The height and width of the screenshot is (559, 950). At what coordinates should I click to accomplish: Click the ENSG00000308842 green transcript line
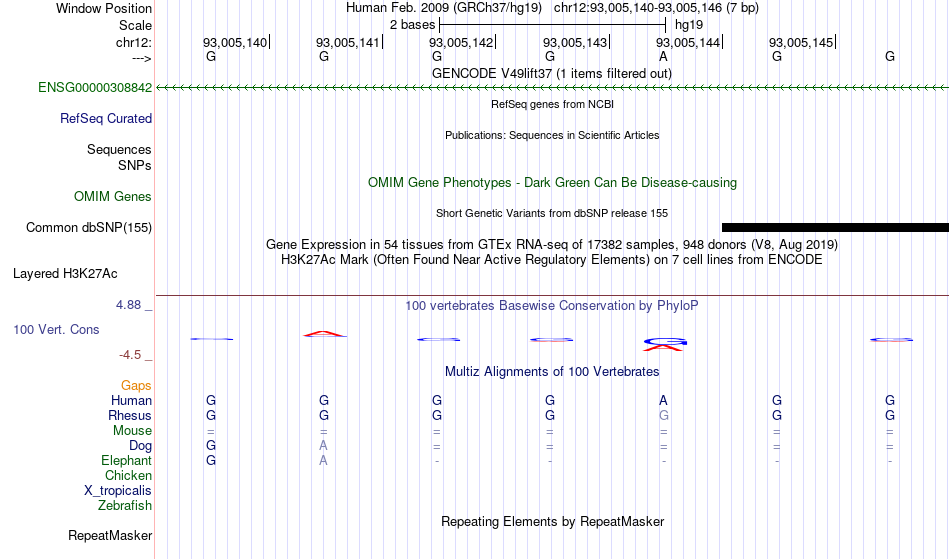coord(553,88)
